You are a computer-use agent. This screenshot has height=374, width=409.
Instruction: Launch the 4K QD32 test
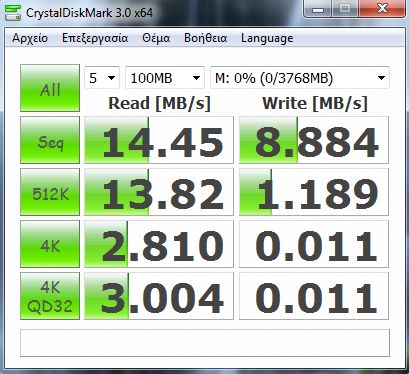coord(50,296)
